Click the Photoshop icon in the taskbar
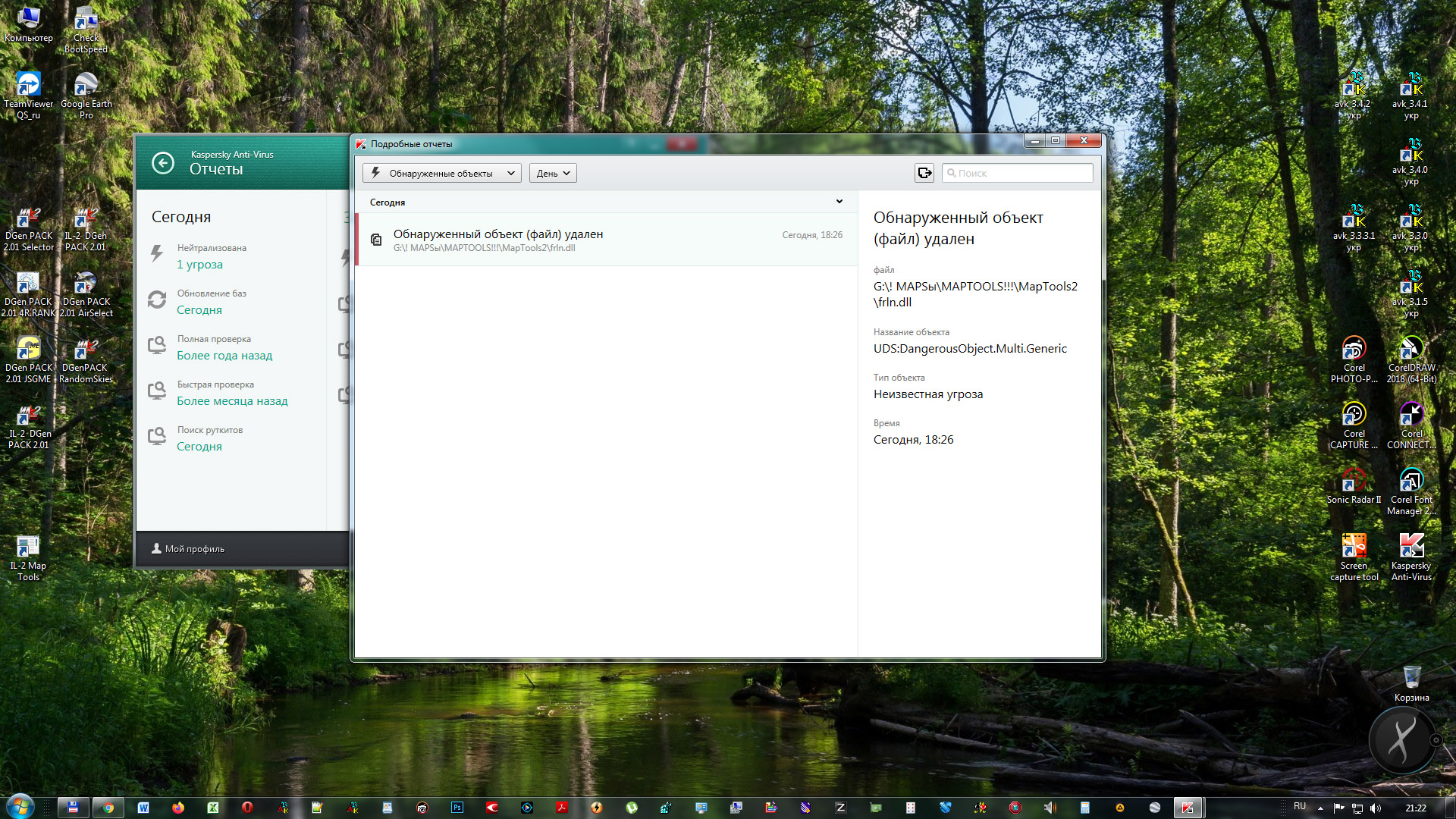The height and width of the screenshot is (819, 1456). click(457, 808)
